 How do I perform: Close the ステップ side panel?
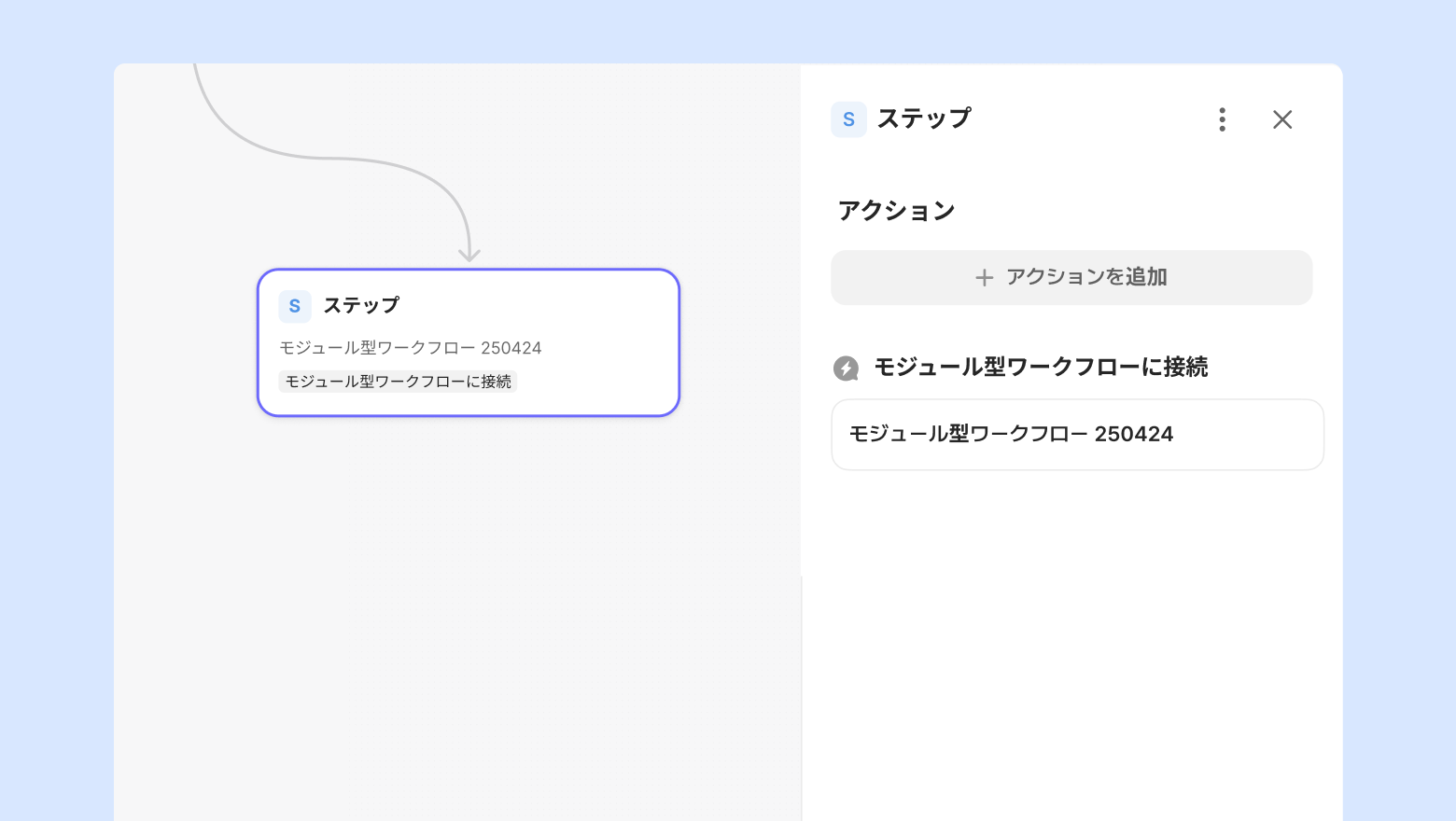pos(1282,119)
